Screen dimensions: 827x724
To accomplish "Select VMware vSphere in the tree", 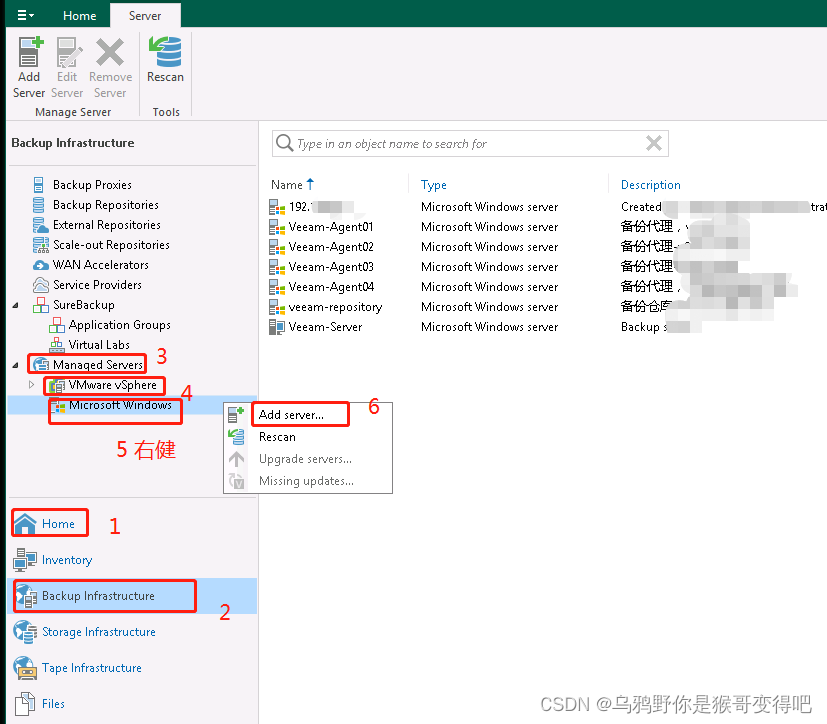I will pos(112,385).
